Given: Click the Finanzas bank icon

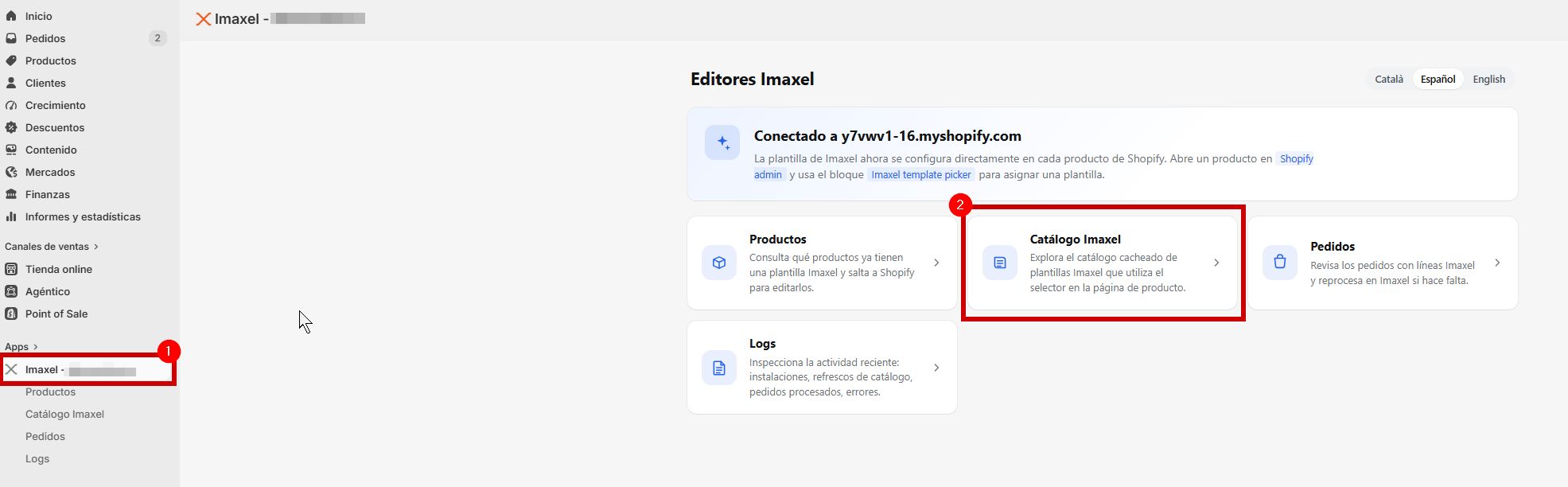Looking at the screenshot, I should pos(11,194).
